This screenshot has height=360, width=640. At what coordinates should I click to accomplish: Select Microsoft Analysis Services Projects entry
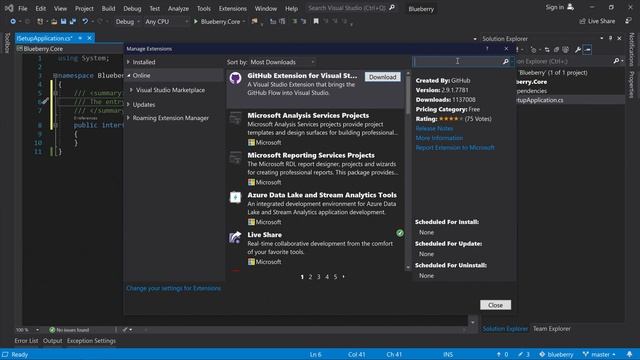tap(316, 129)
